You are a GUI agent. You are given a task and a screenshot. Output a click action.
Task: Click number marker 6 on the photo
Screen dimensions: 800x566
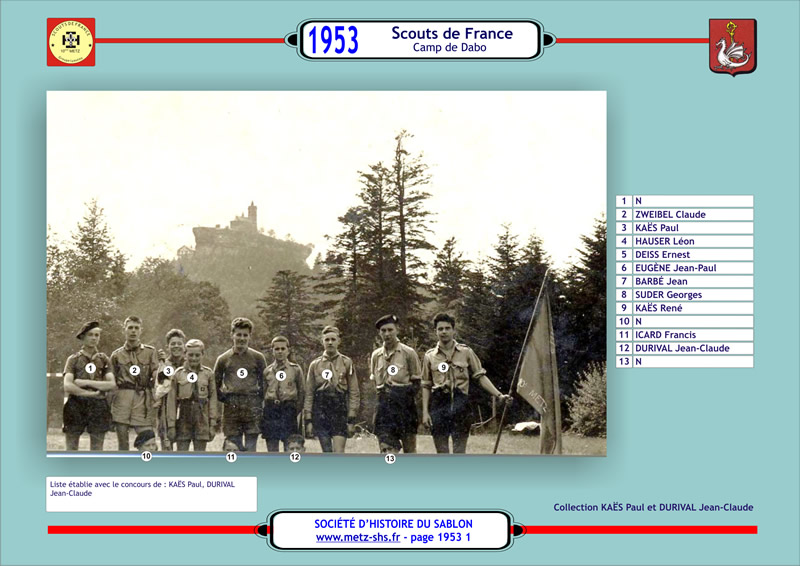pyautogui.click(x=281, y=376)
